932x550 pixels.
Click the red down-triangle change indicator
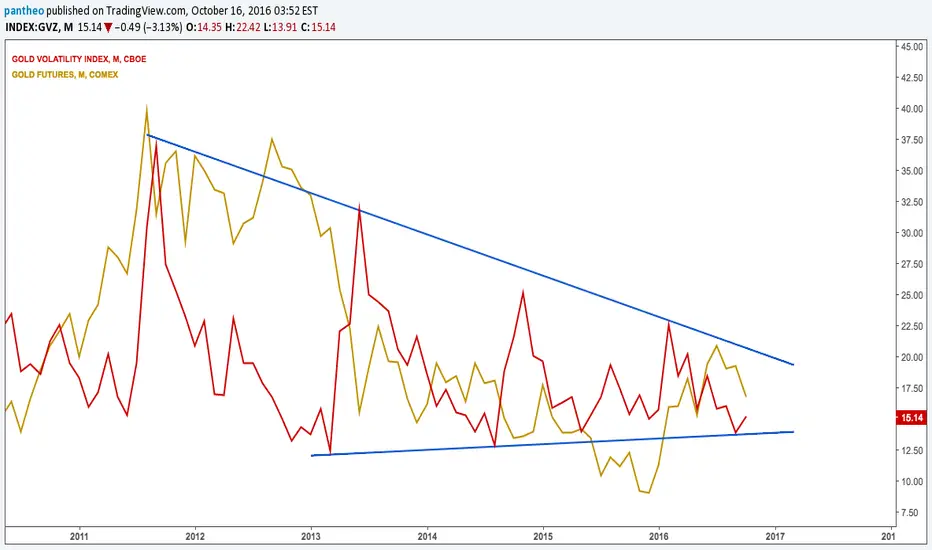point(108,27)
